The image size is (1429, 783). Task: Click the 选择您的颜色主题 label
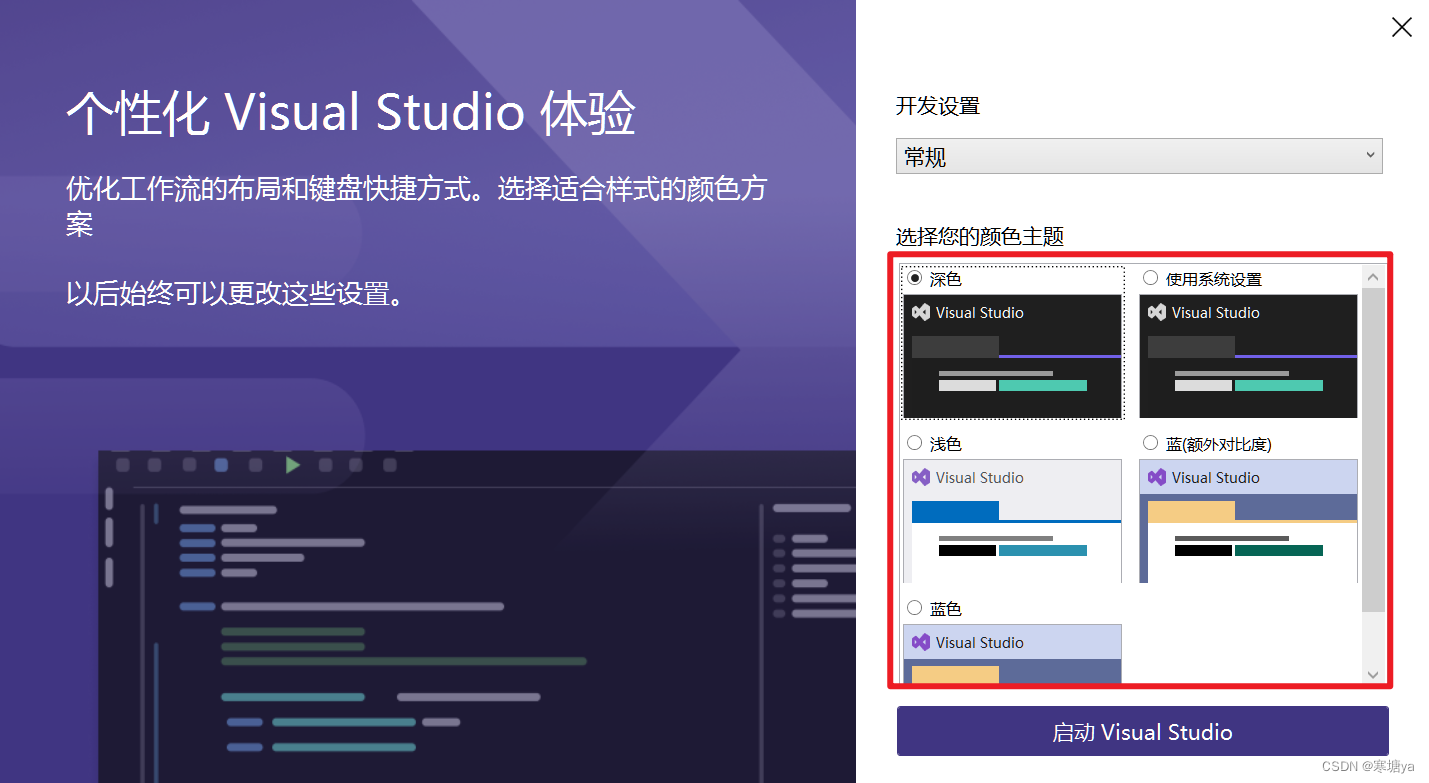(980, 237)
